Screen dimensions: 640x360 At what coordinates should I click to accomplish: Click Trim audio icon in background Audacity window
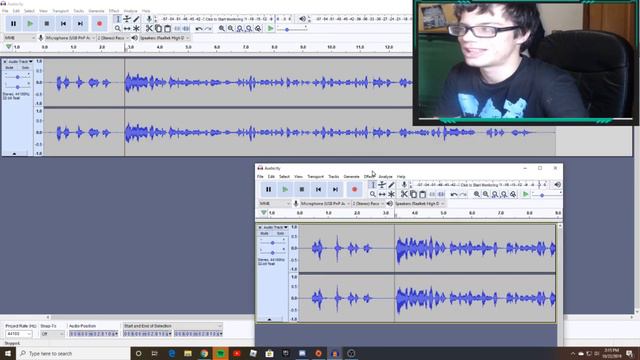pyautogui.click(x=177, y=29)
